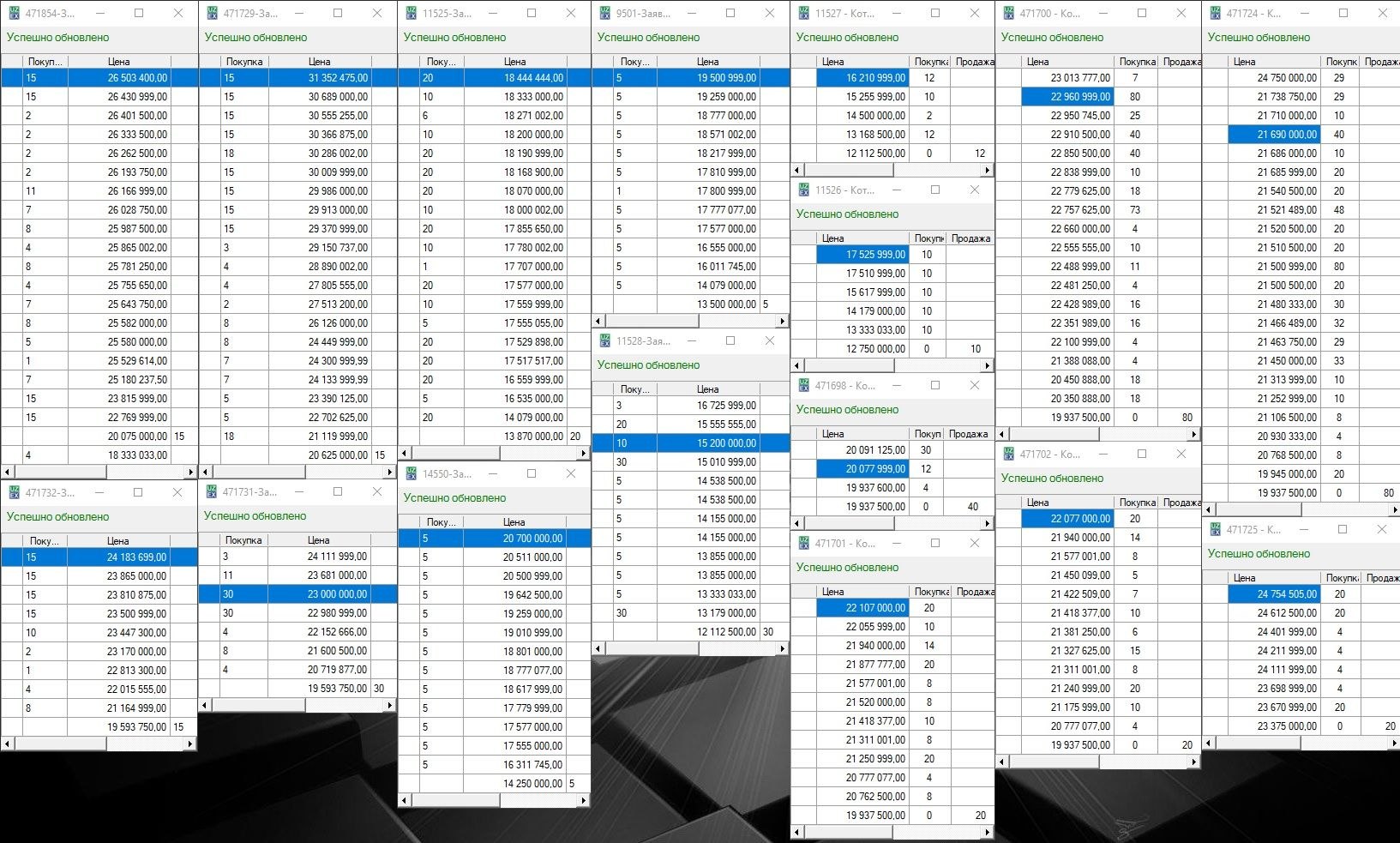Viewport: 1400px width, 843px height.
Task: Click the title bar icon of window 11525
Action: coord(411,14)
